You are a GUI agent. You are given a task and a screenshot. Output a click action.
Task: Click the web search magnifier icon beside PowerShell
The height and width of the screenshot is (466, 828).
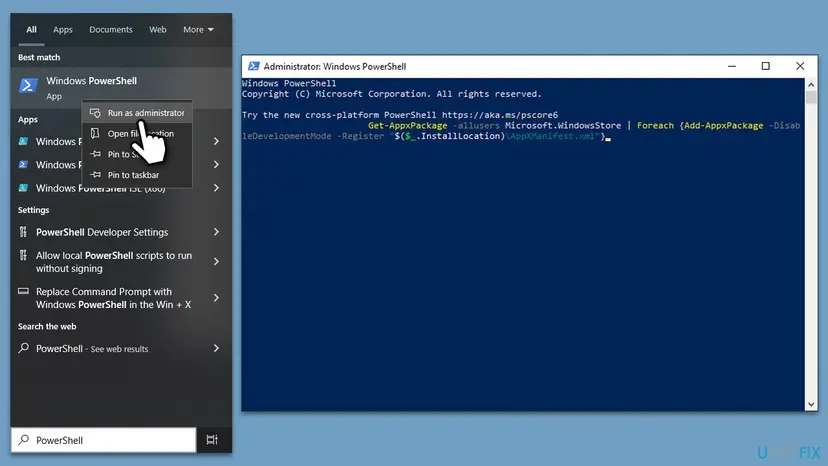[23, 348]
